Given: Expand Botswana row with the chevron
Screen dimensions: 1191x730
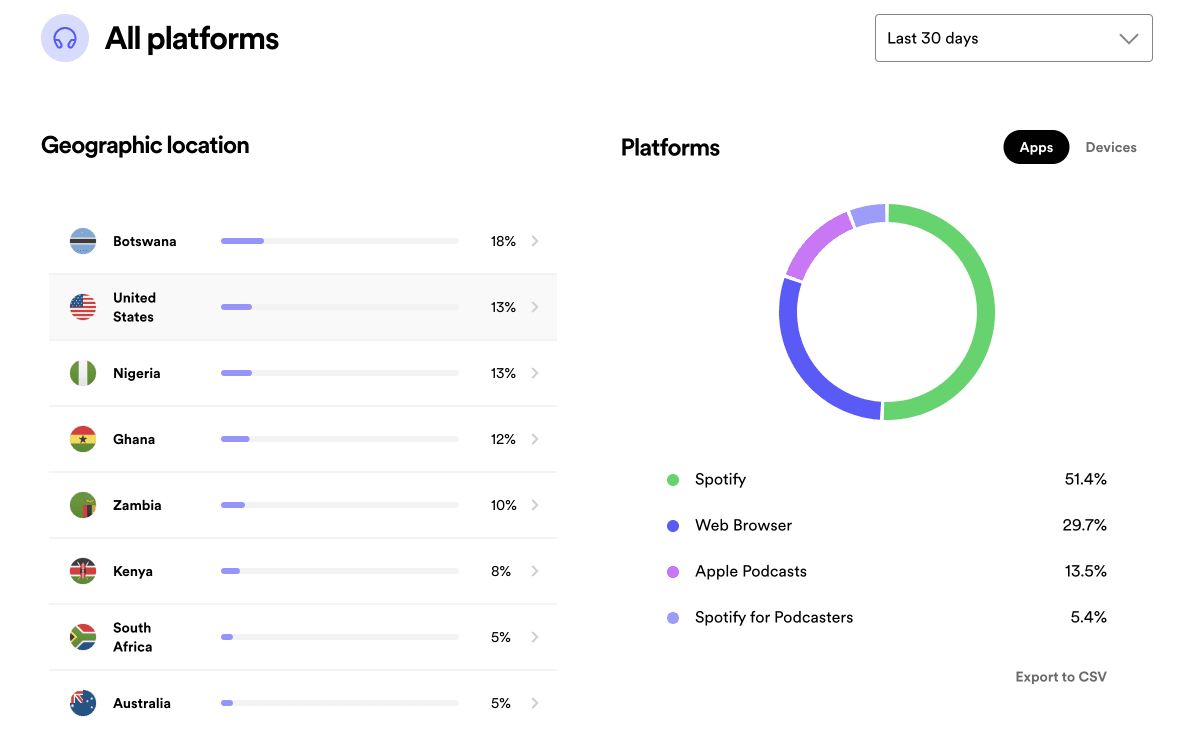Looking at the screenshot, I should coord(535,241).
